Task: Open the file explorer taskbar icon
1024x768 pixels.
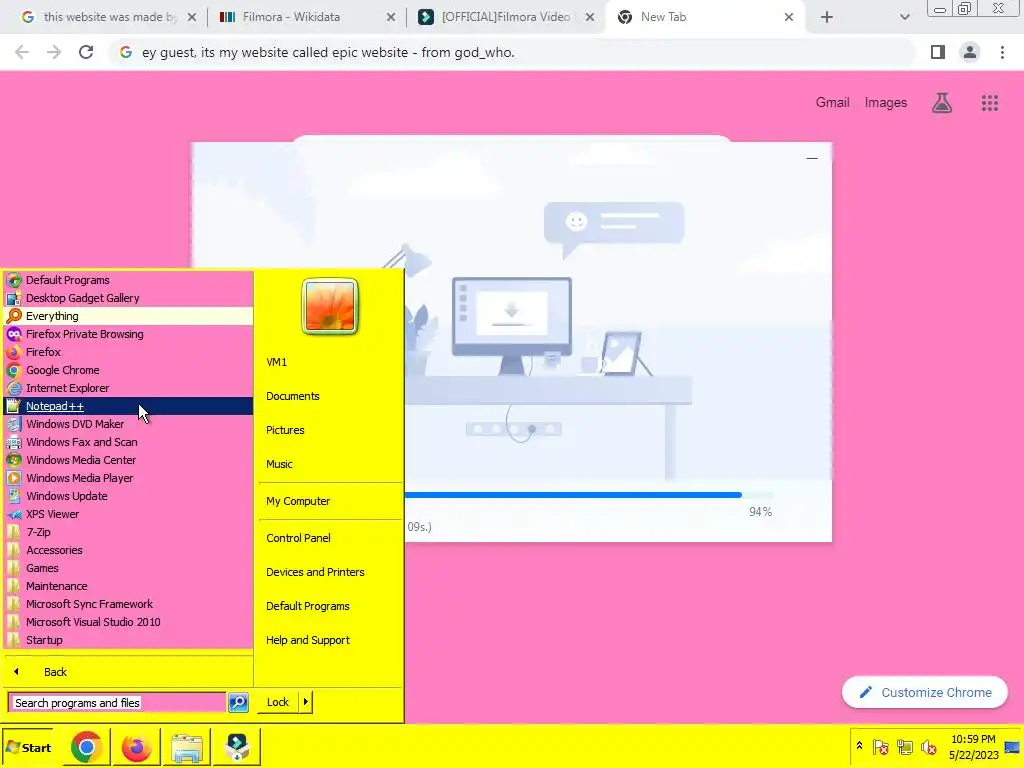Action: (187, 748)
